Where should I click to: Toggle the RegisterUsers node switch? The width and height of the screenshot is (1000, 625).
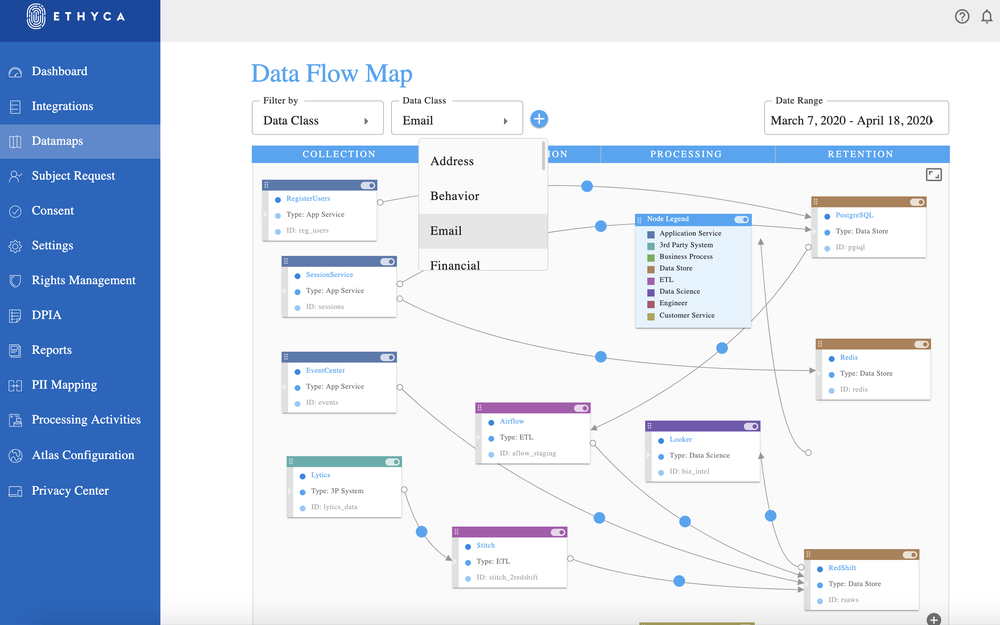point(368,185)
